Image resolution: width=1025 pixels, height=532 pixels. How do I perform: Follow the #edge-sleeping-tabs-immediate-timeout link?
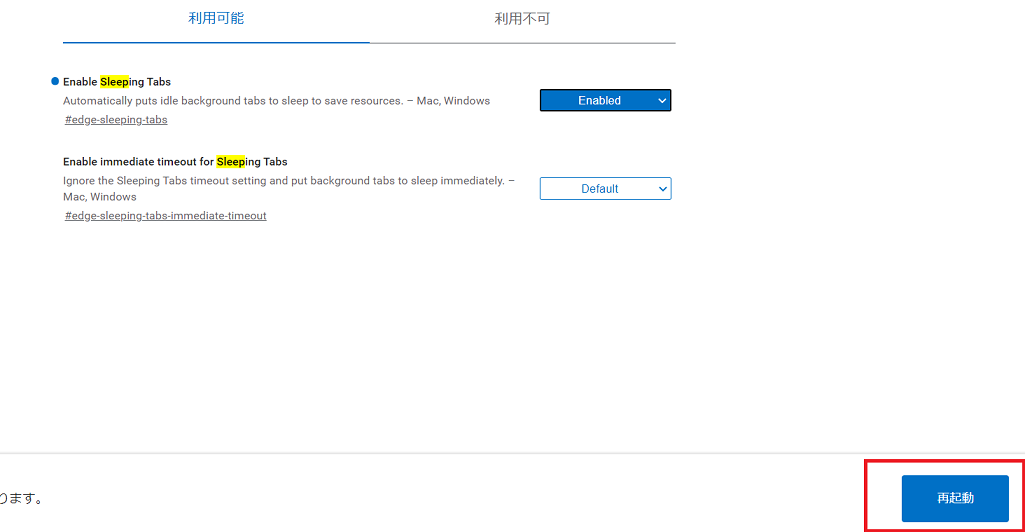pos(166,216)
